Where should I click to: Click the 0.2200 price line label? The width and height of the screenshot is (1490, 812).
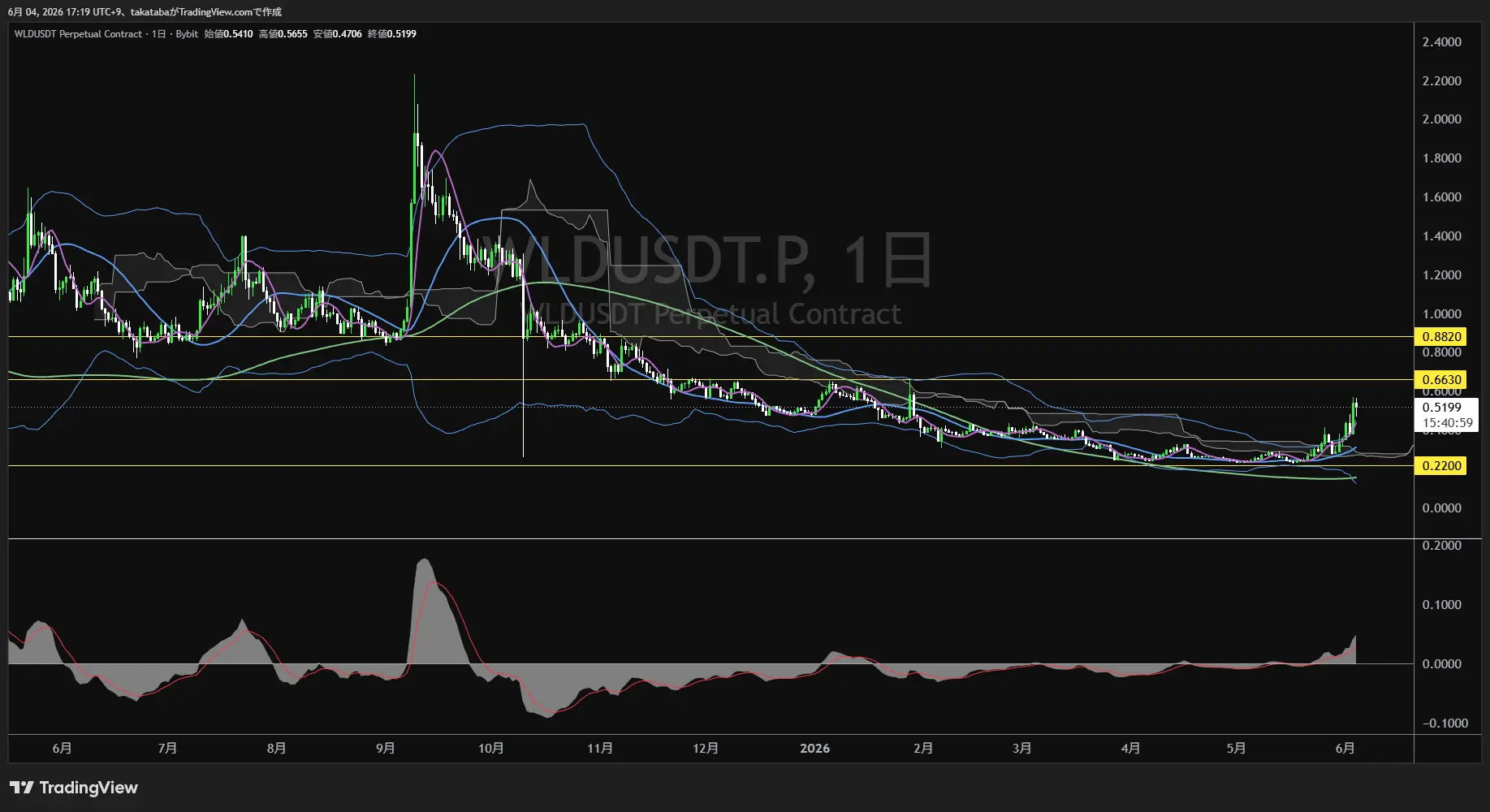pos(1441,465)
